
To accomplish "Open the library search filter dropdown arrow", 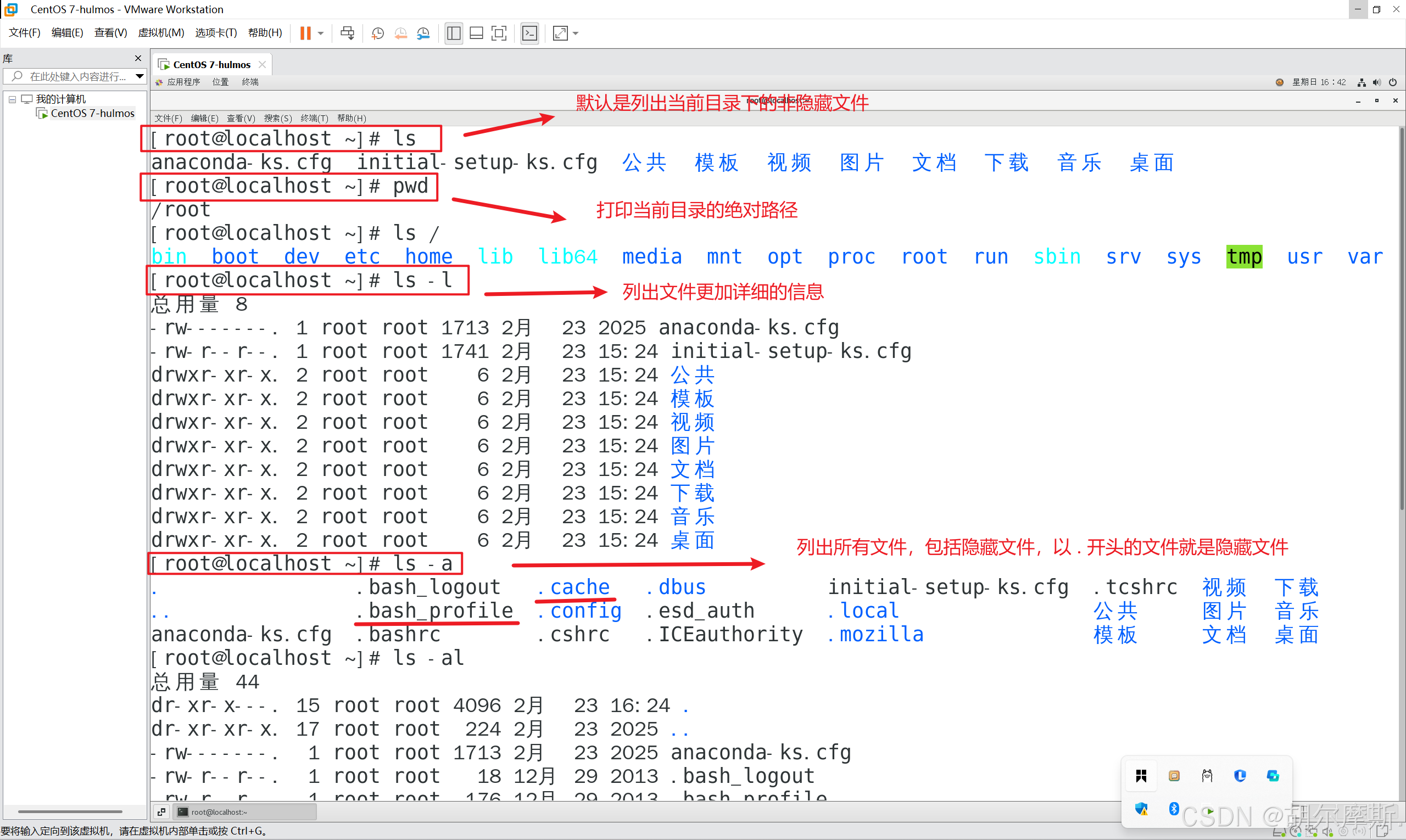I will (x=140, y=76).
